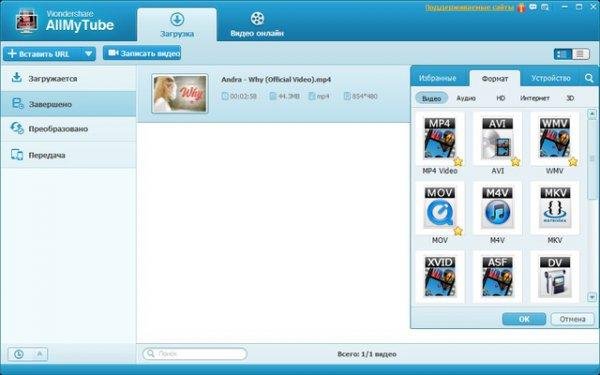Open the Формат tab
Screen dimensions: 600x375
495,78
